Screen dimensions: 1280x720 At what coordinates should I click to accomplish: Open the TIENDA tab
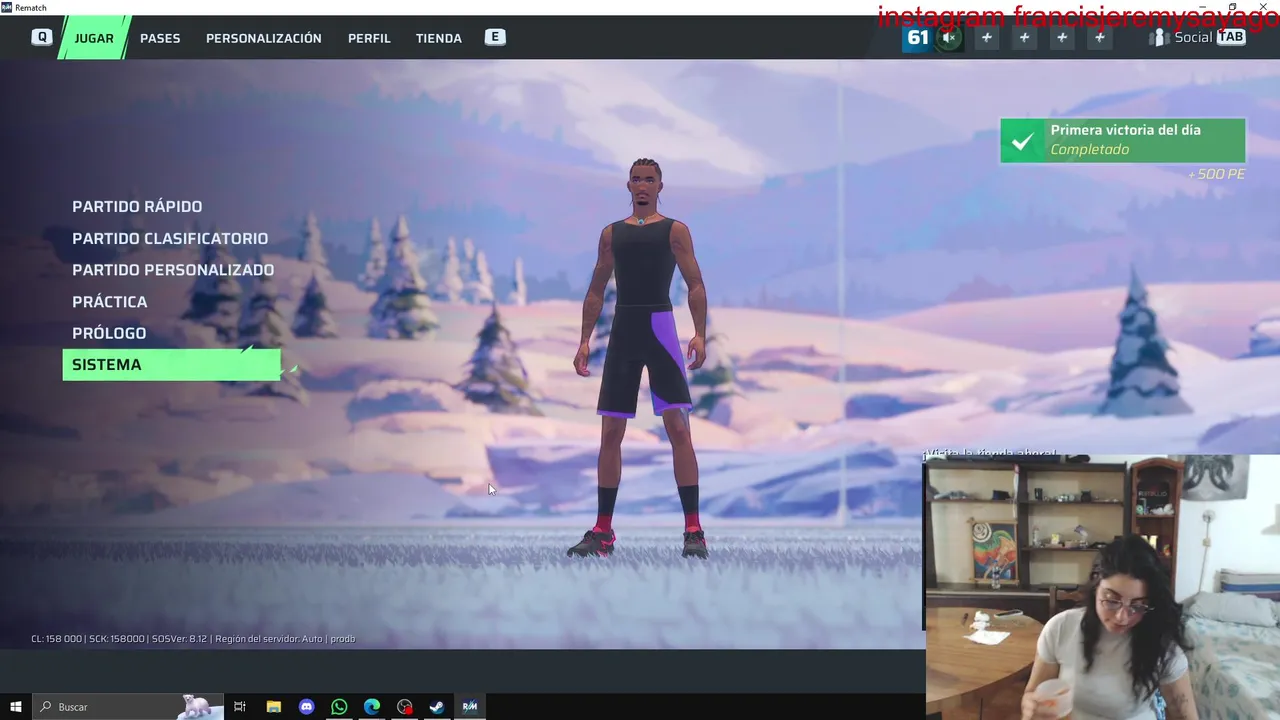click(439, 38)
